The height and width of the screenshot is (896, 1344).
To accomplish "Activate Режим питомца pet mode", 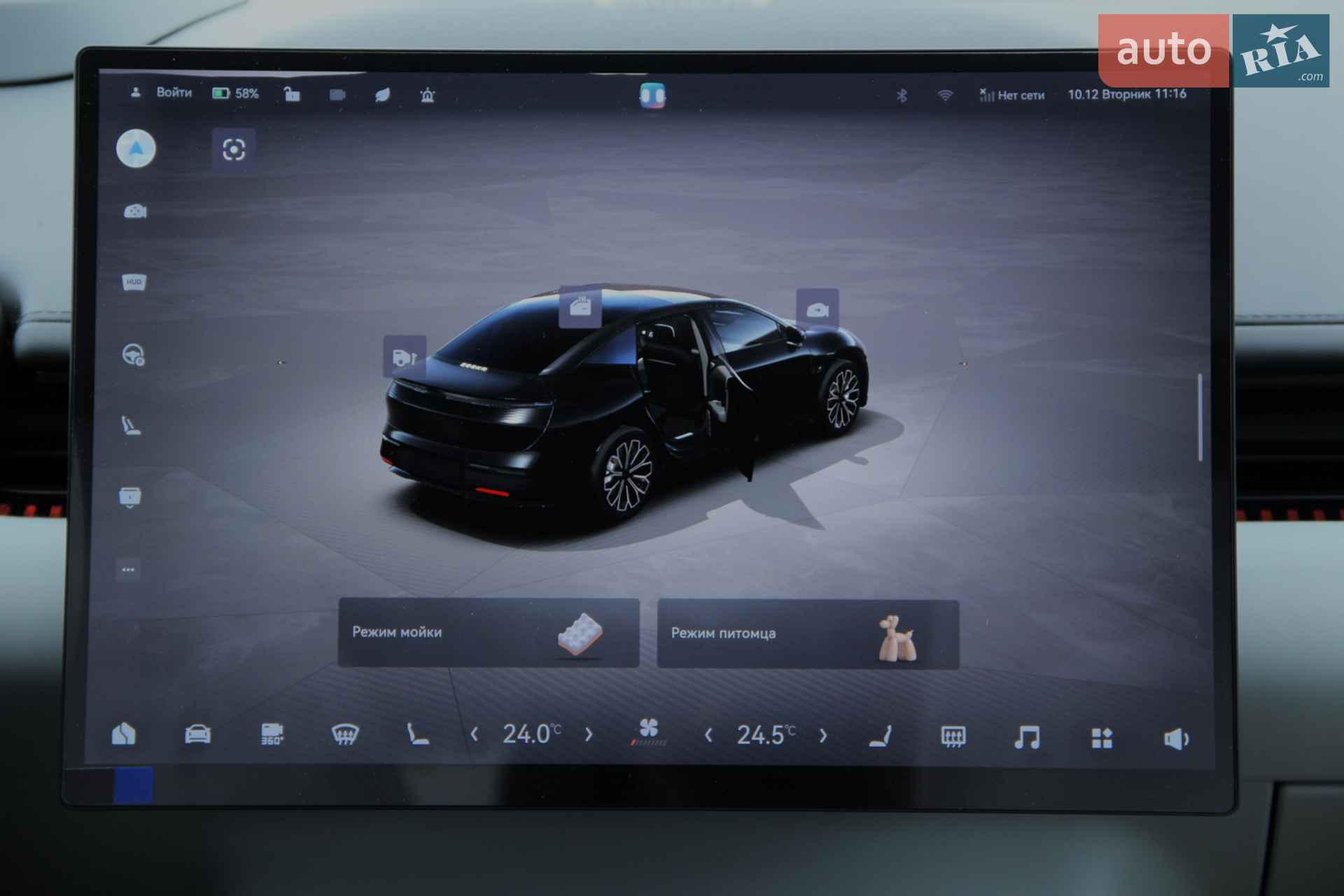I will click(808, 633).
